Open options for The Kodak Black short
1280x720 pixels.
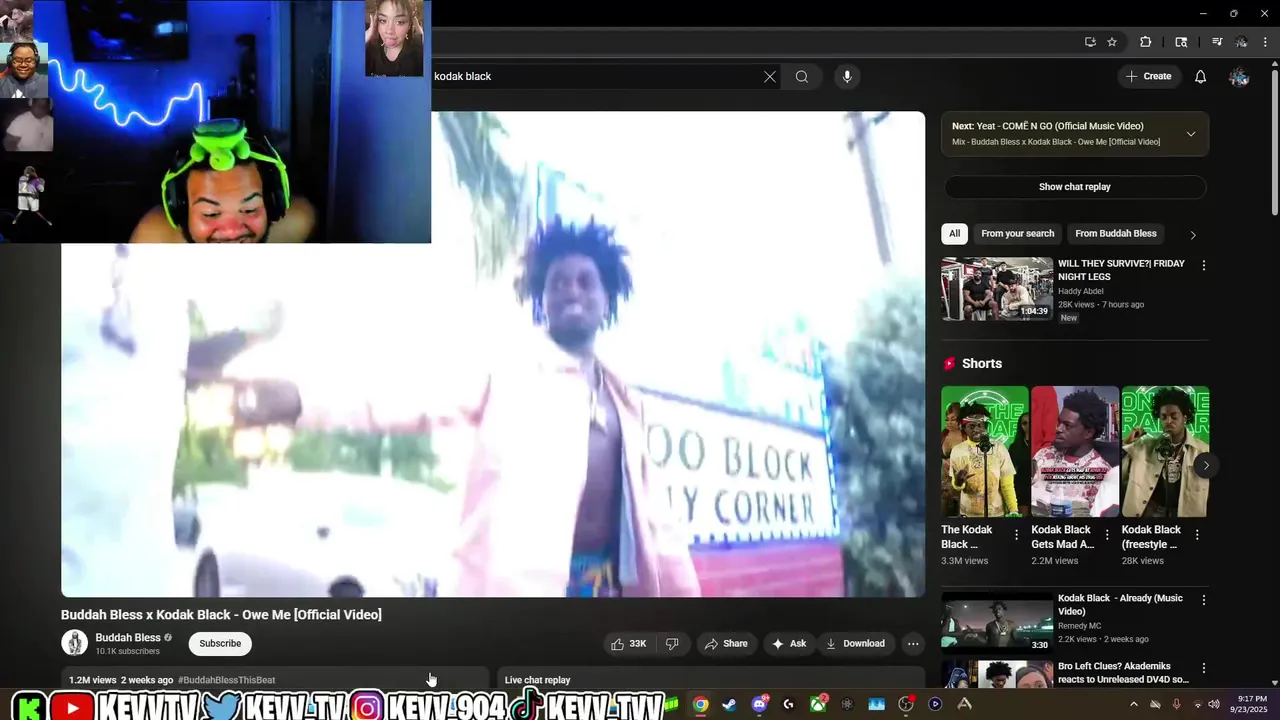tap(1016, 535)
